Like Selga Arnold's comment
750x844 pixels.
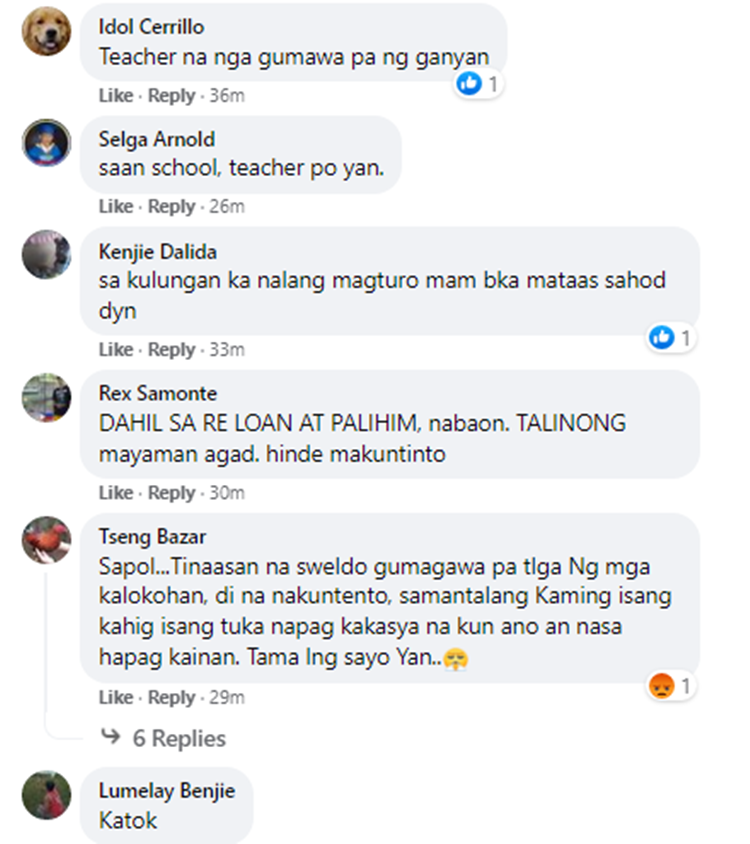pos(116,206)
